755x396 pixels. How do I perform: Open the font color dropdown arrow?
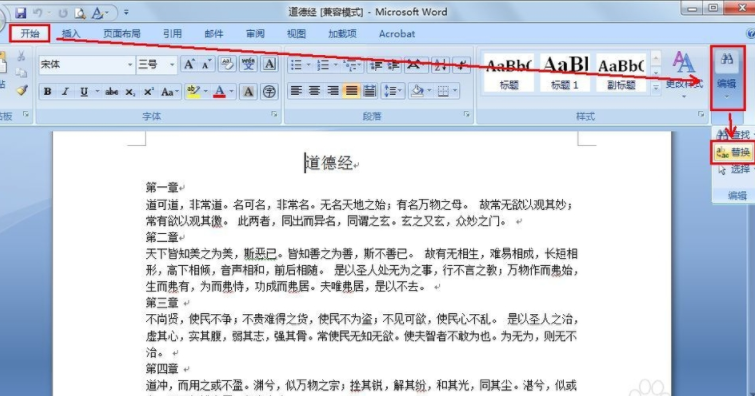tap(231, 92)
